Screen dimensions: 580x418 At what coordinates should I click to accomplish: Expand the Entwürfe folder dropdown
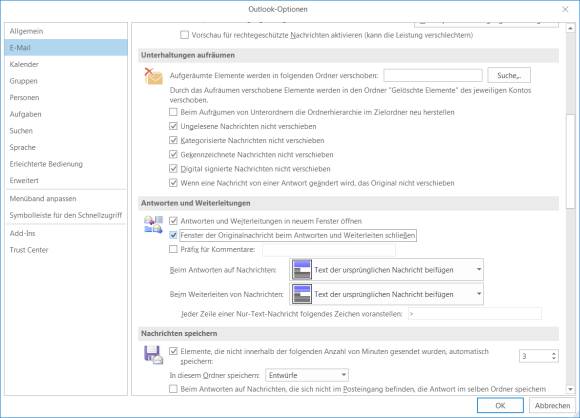pyautogui.click(x=307, y=375)
